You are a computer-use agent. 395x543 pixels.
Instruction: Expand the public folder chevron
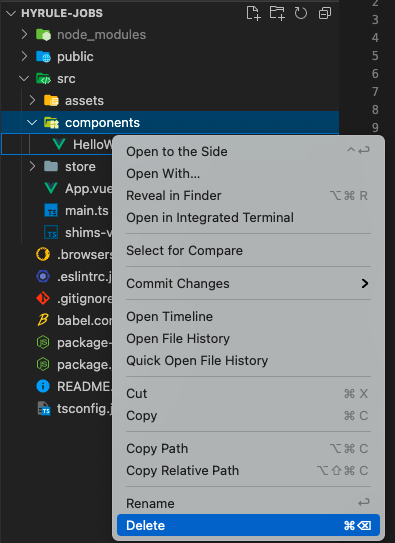24,56
